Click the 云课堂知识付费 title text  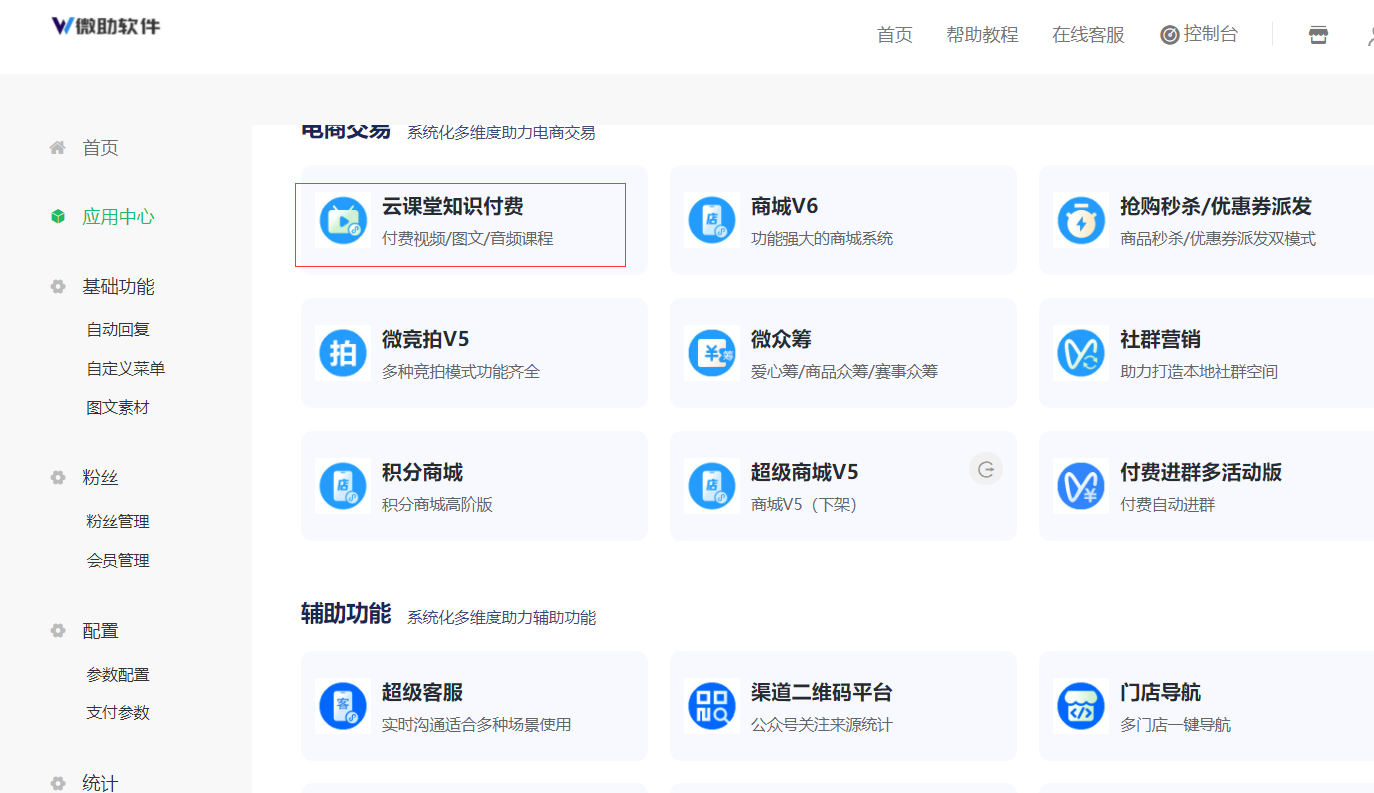(452, 207)
